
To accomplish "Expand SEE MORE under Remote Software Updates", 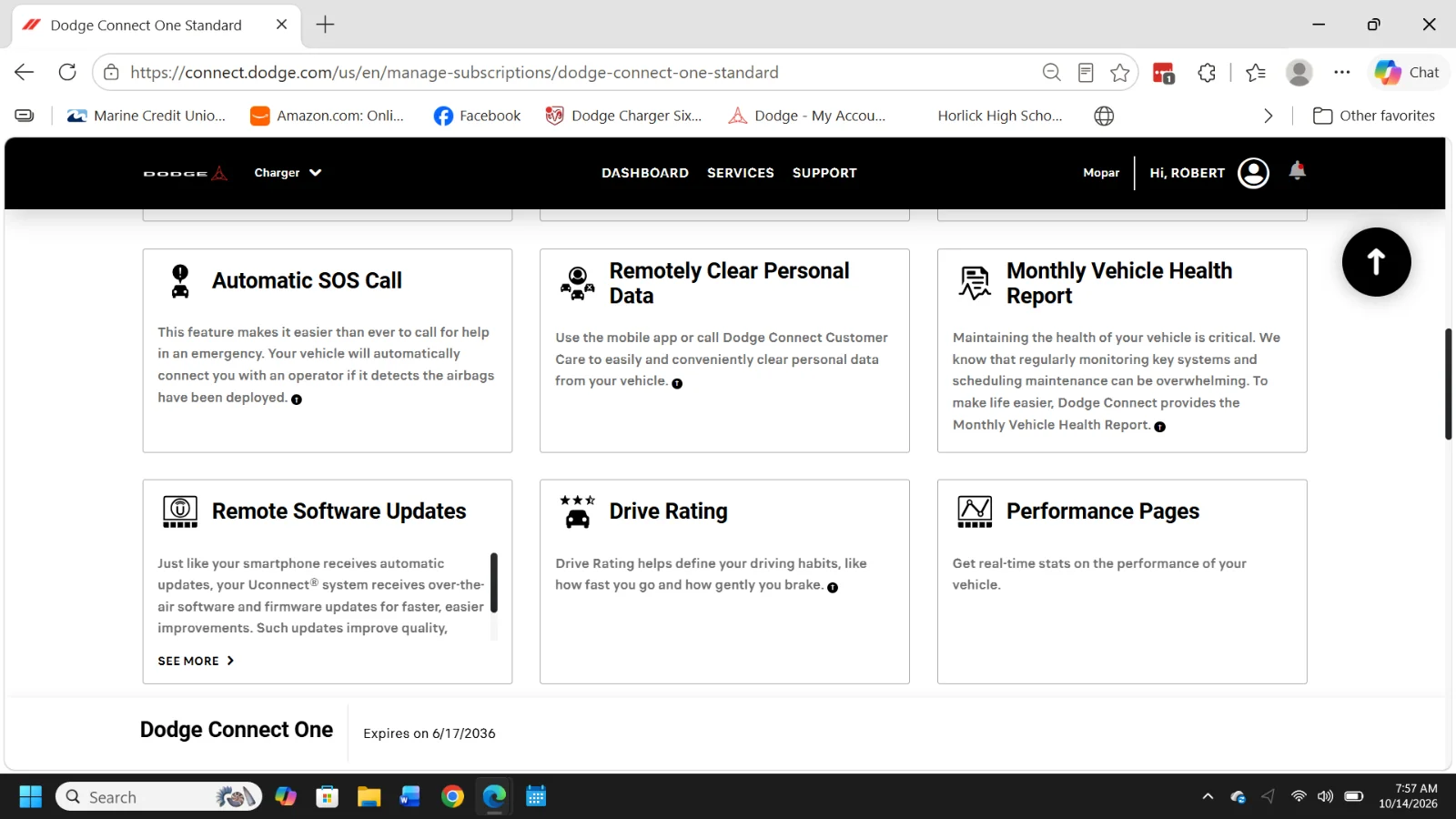I will pyautogui.click(x=196, y=661).
